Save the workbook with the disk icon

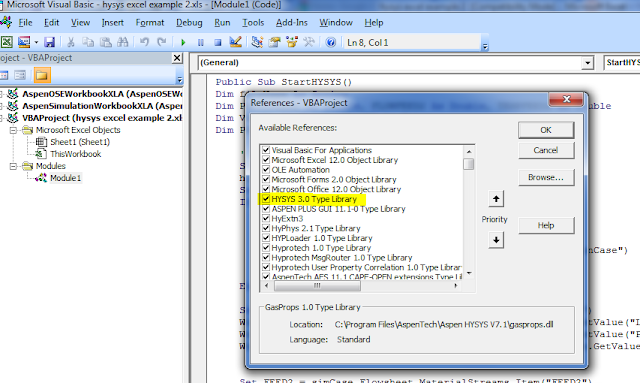point(49,42)
